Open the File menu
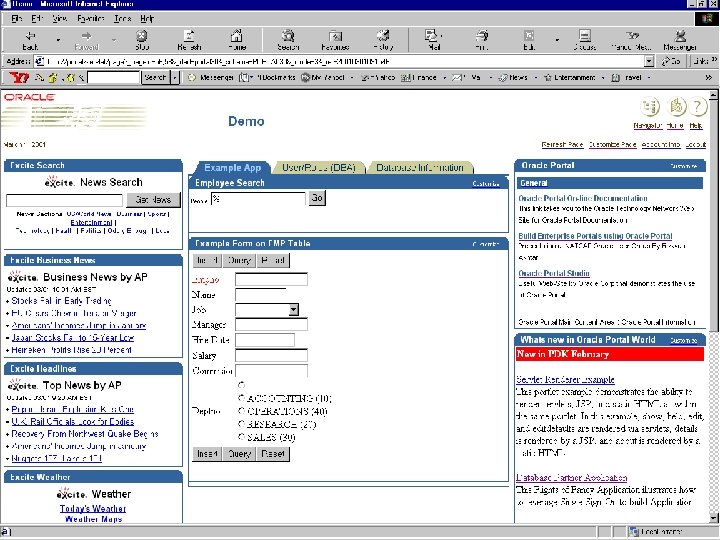720x540 pixels. click(17, 18)
